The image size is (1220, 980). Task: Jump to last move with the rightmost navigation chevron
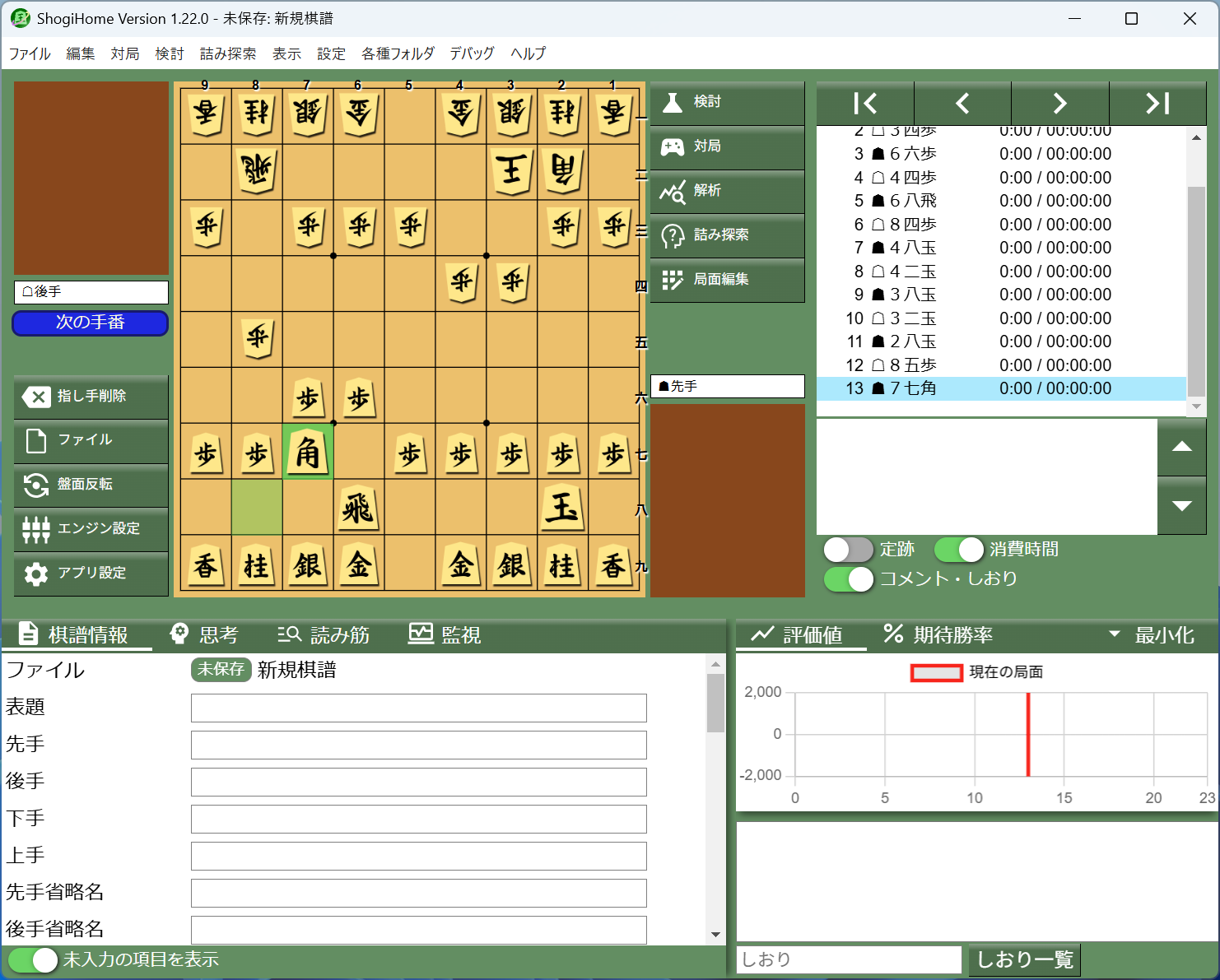pyautogui.click(x=1157, y=103)
